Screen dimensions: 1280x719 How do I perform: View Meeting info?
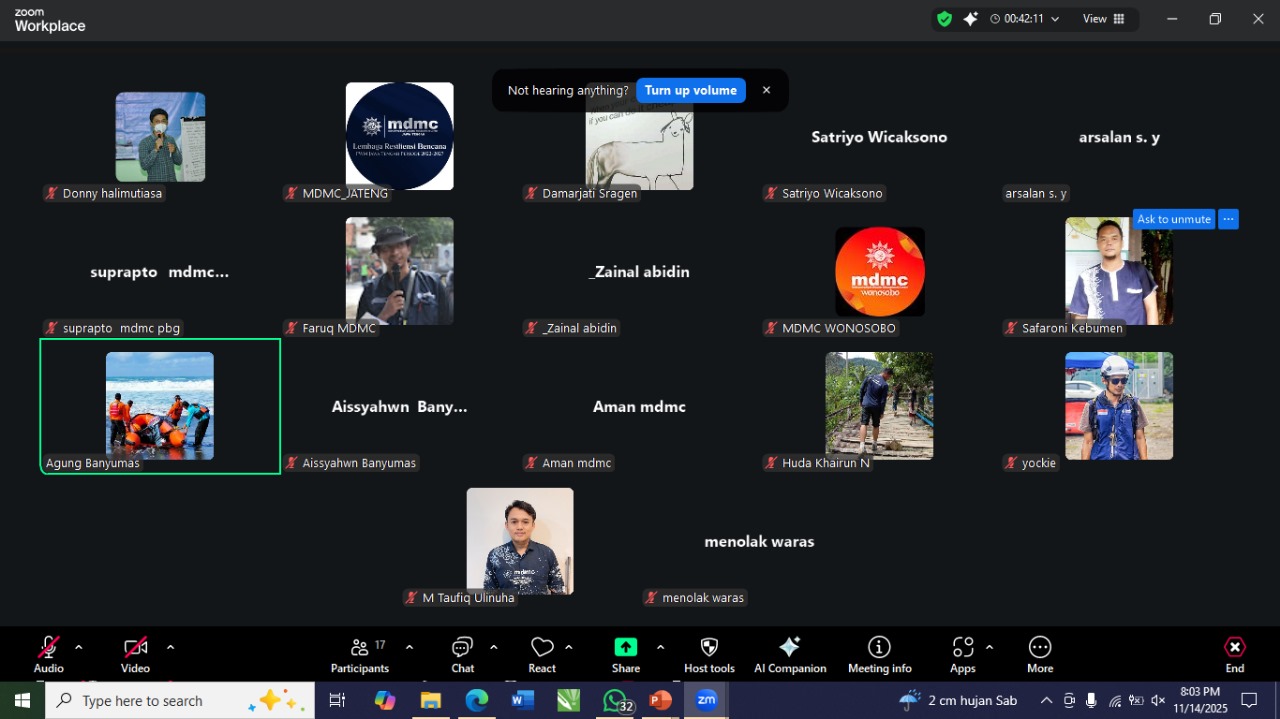[878, 654]
